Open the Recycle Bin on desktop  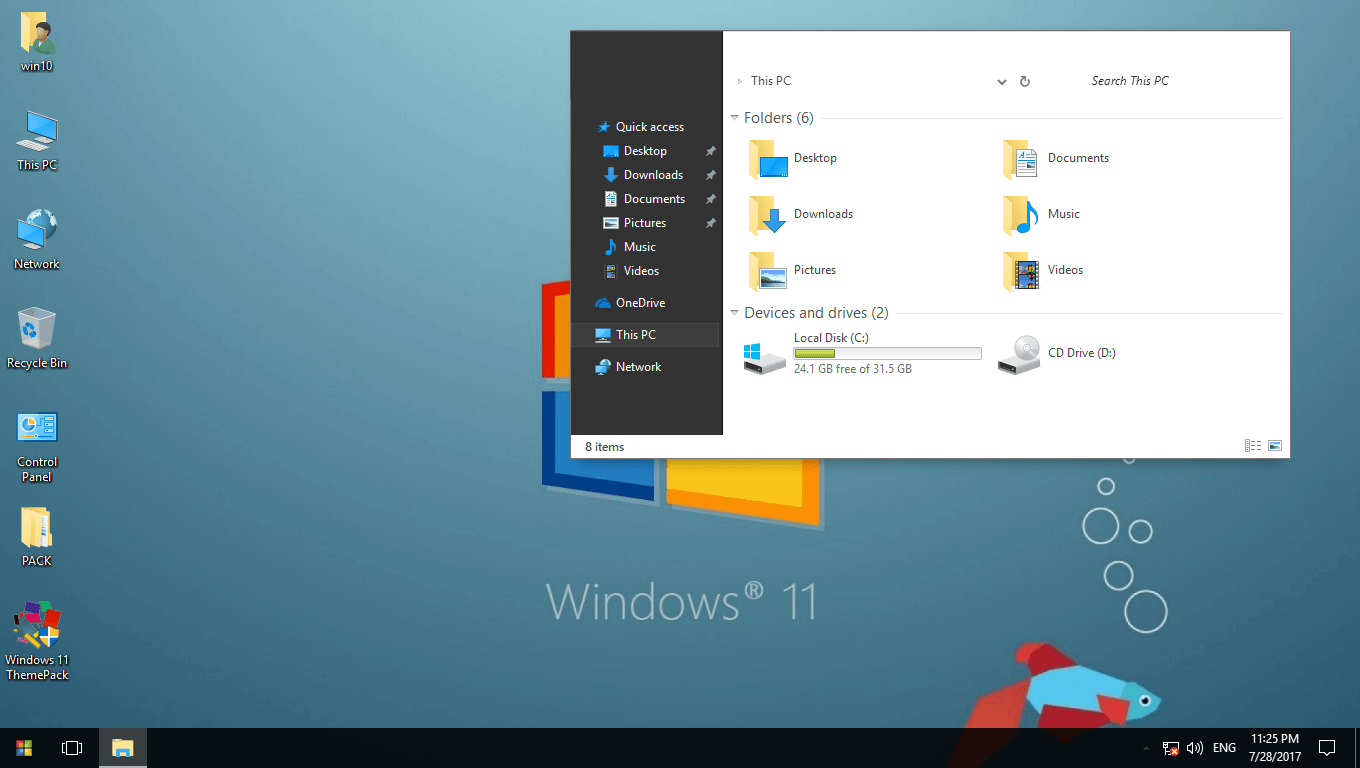tap(37, 338)
